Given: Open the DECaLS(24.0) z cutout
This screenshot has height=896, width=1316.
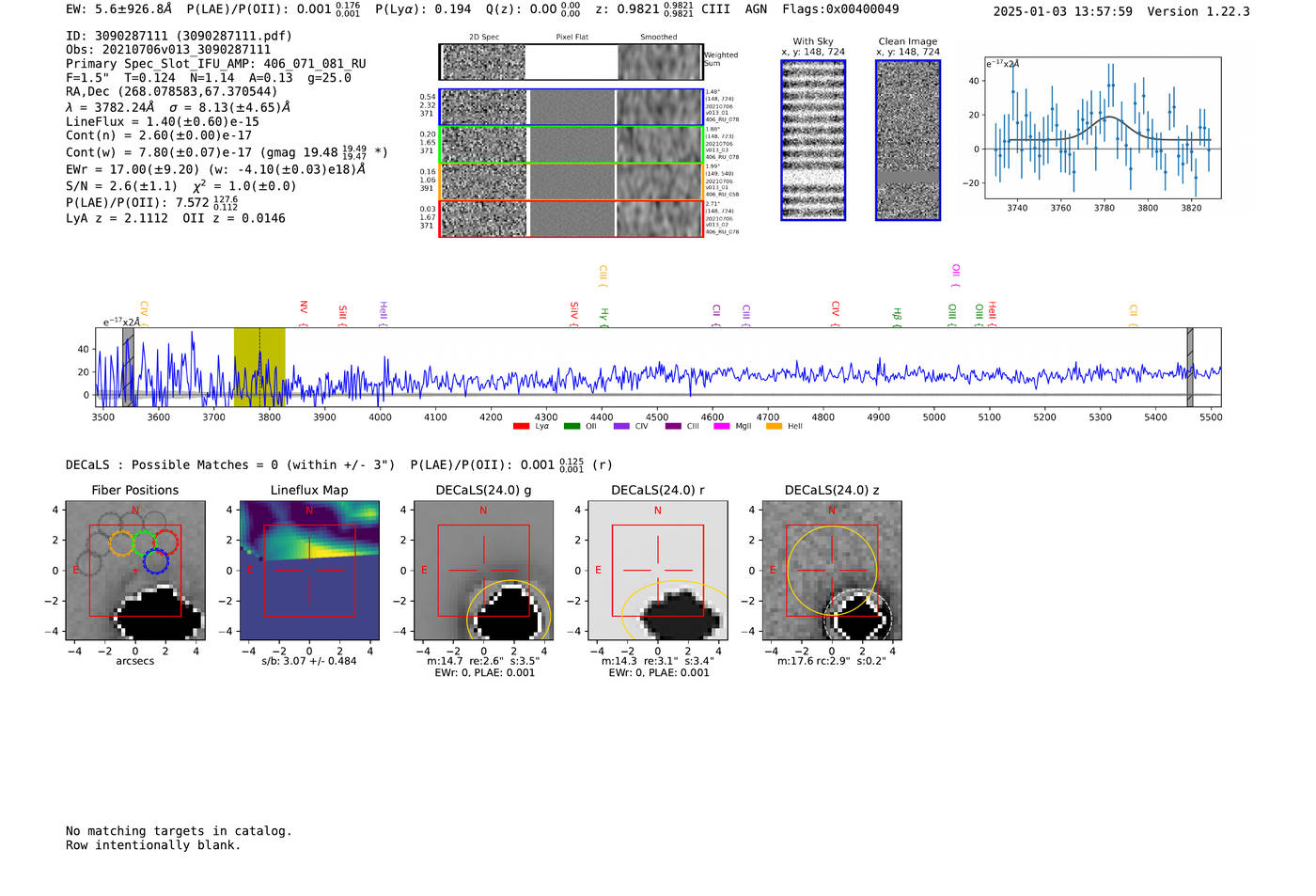Looking at the screenshot, I should pyautogui.click(x=832, y=571).
